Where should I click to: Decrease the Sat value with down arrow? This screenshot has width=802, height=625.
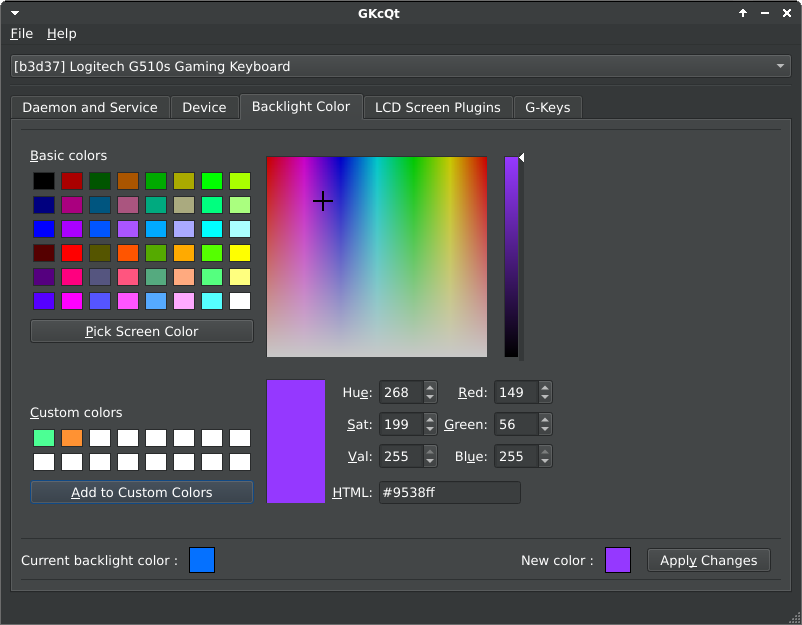[x=430, y=429]
